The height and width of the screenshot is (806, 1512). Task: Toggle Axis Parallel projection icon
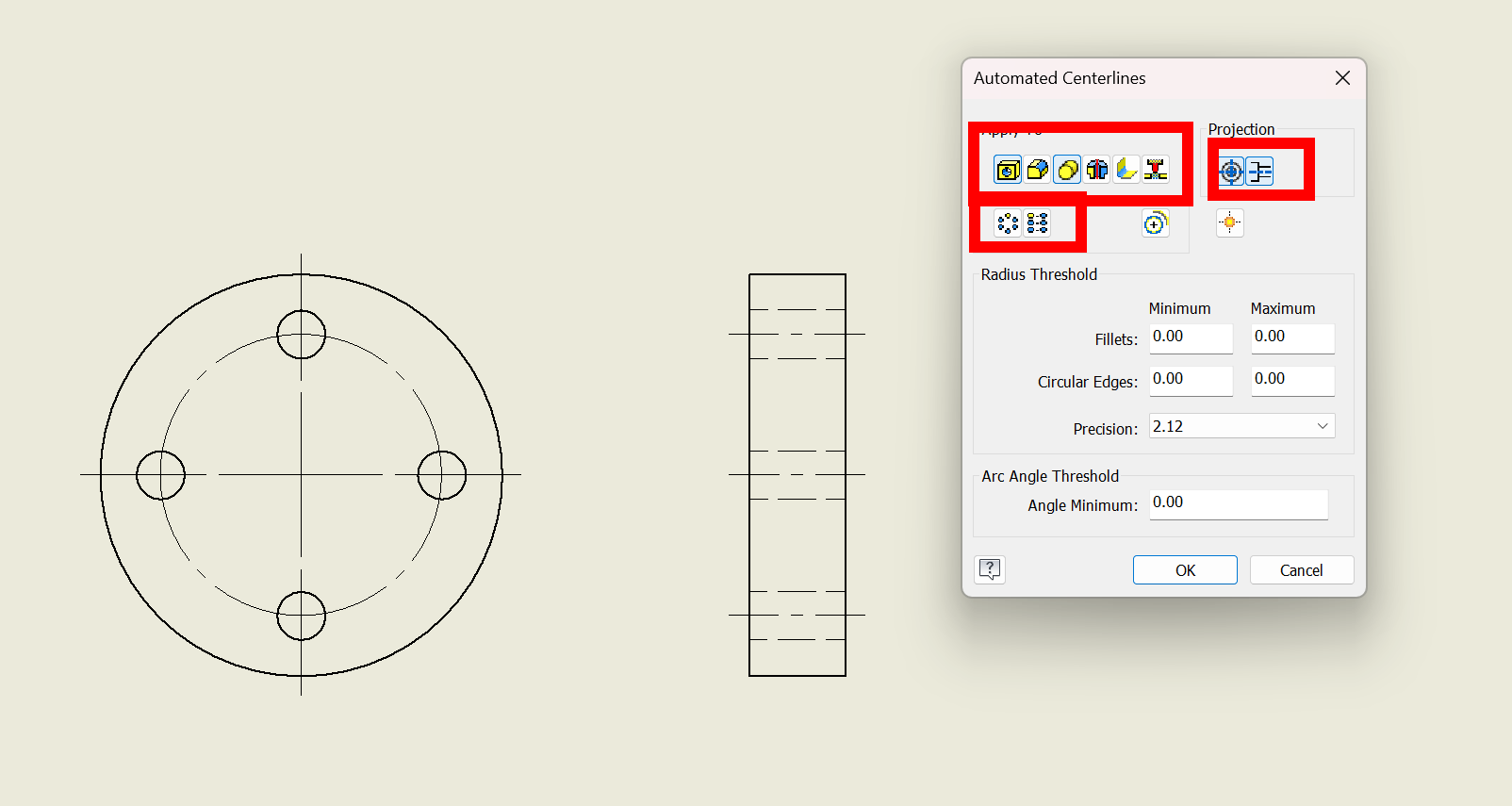click(1260, 172)
